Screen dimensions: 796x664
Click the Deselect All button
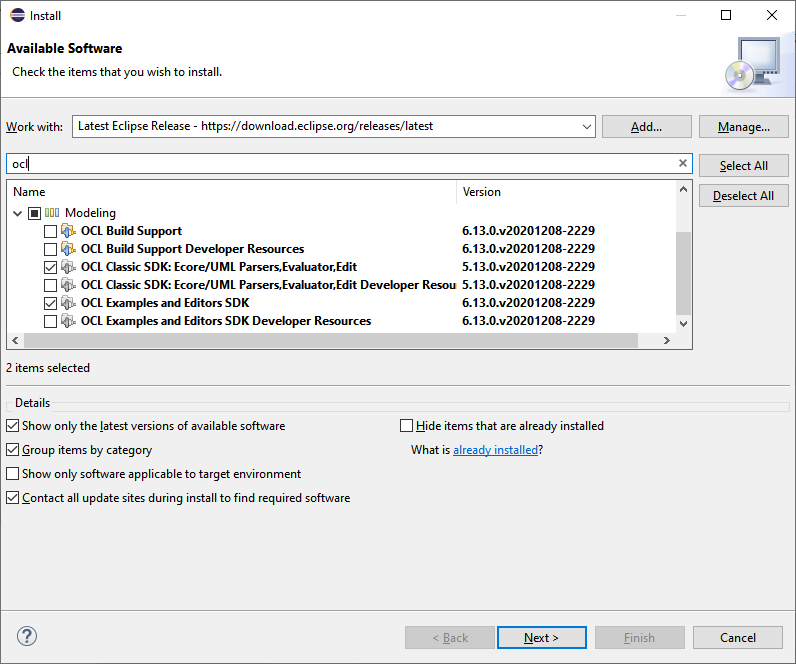[x=744, y=195]
